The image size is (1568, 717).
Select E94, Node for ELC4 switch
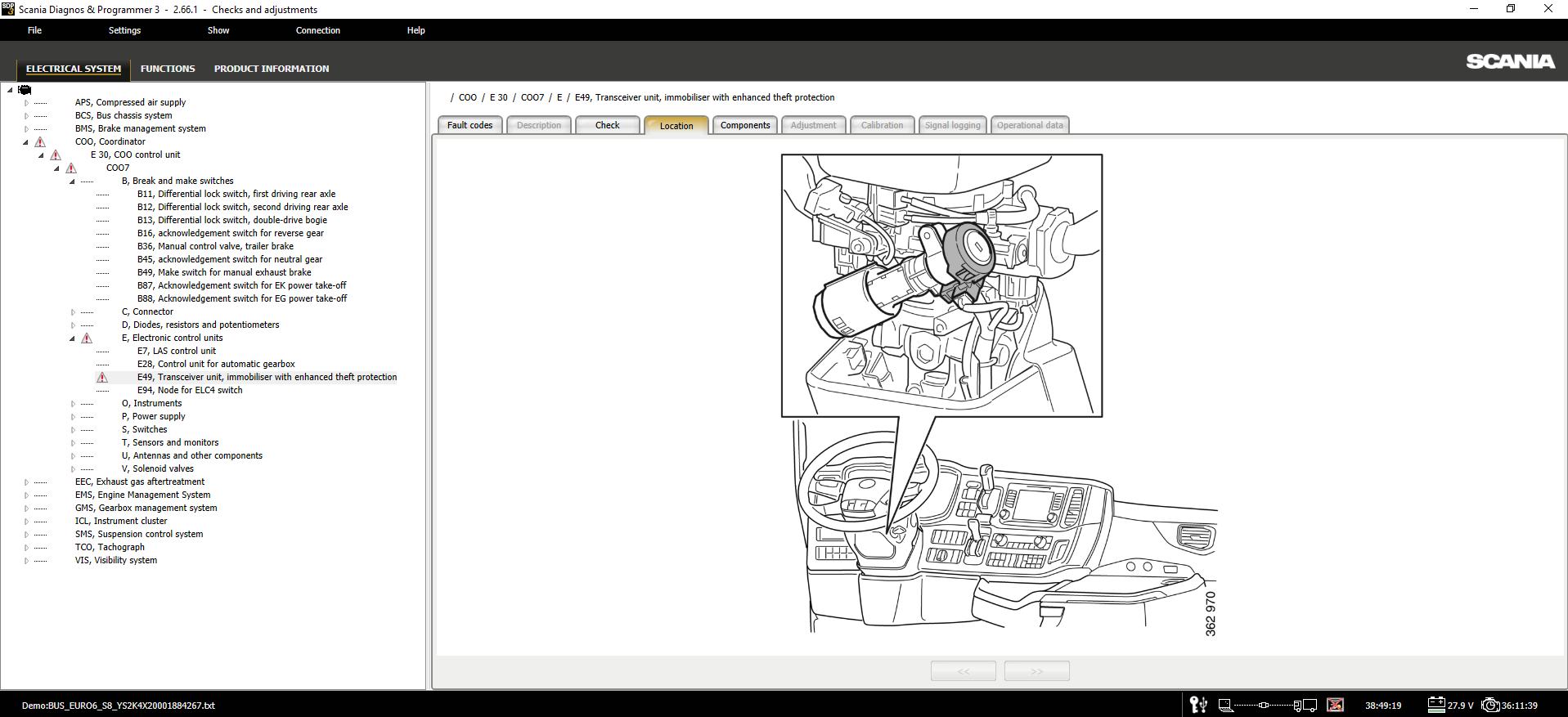190,390
